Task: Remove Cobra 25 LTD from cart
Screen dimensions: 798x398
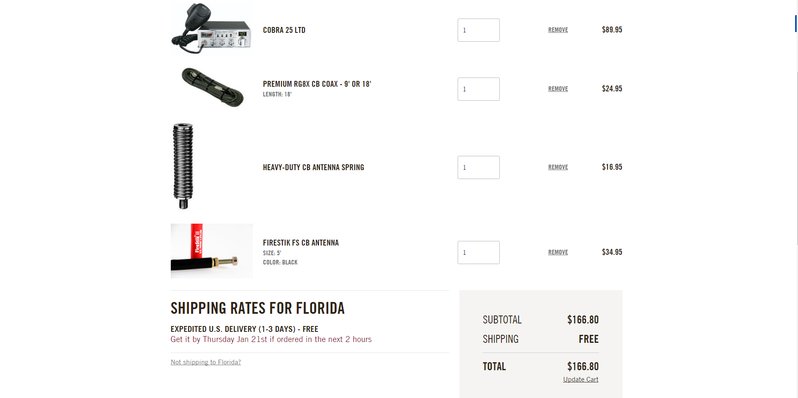Action: [x=558, y=30]
